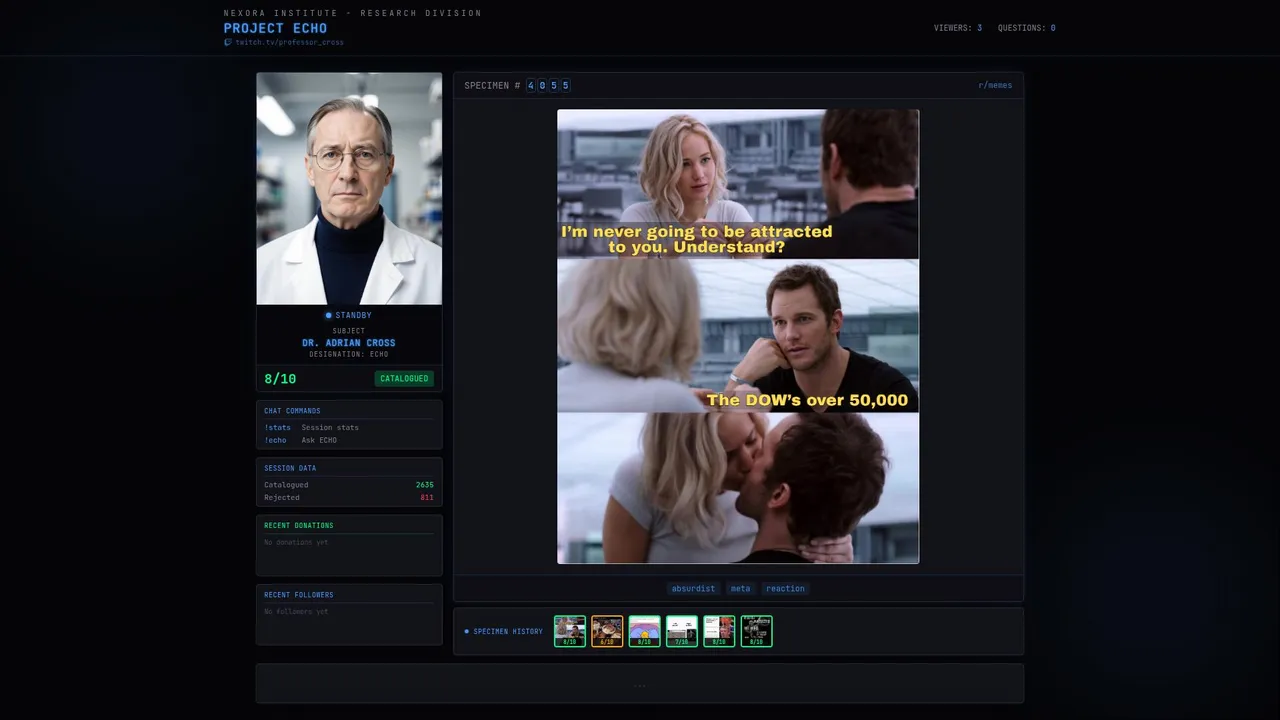Click the Catalogued count 2635
Image resolution: width=1280 pixels, height=720 pixels.
425,485
